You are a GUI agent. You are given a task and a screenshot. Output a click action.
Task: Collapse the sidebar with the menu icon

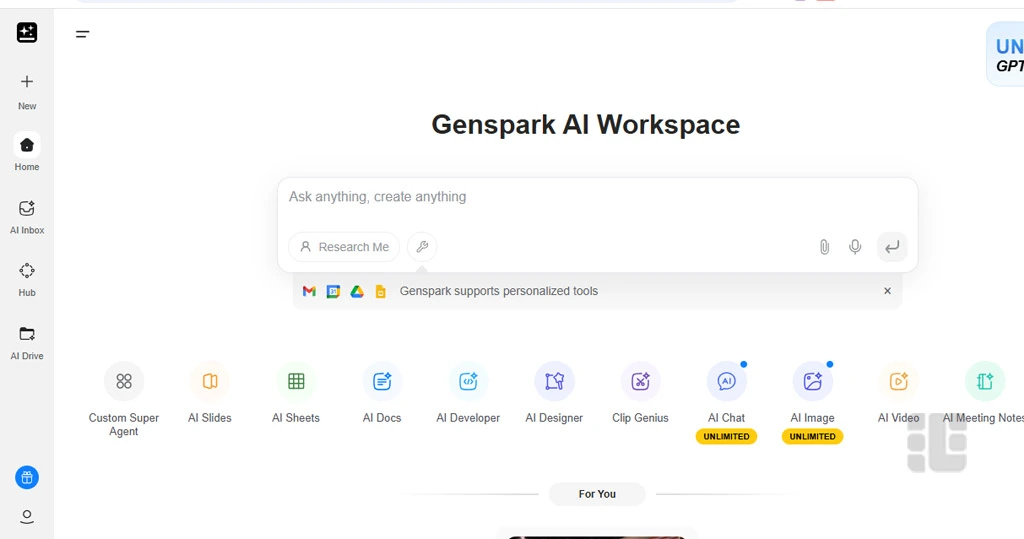point(83,34)
